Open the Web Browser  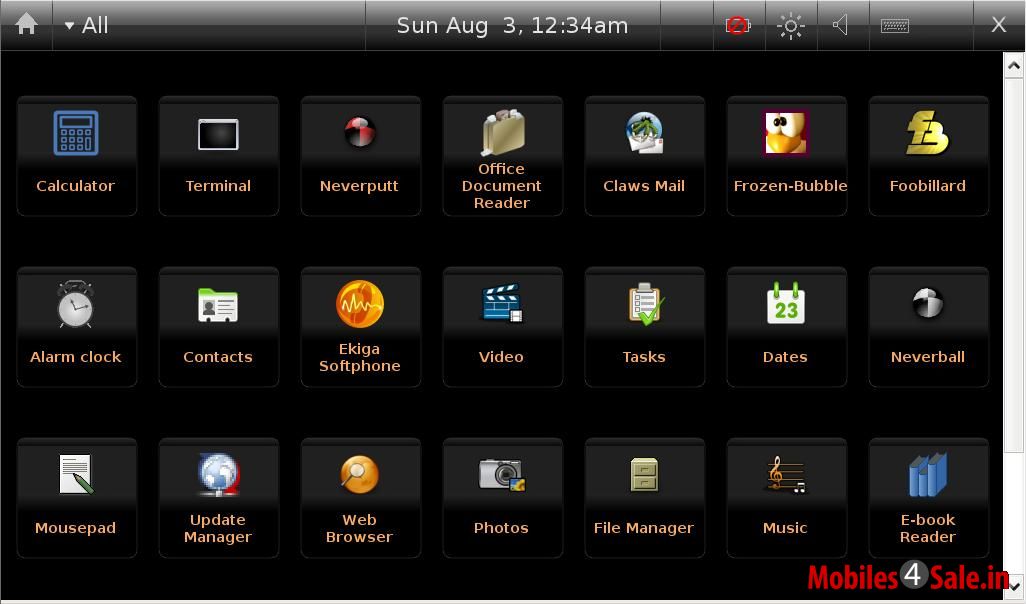pos(360,497)
